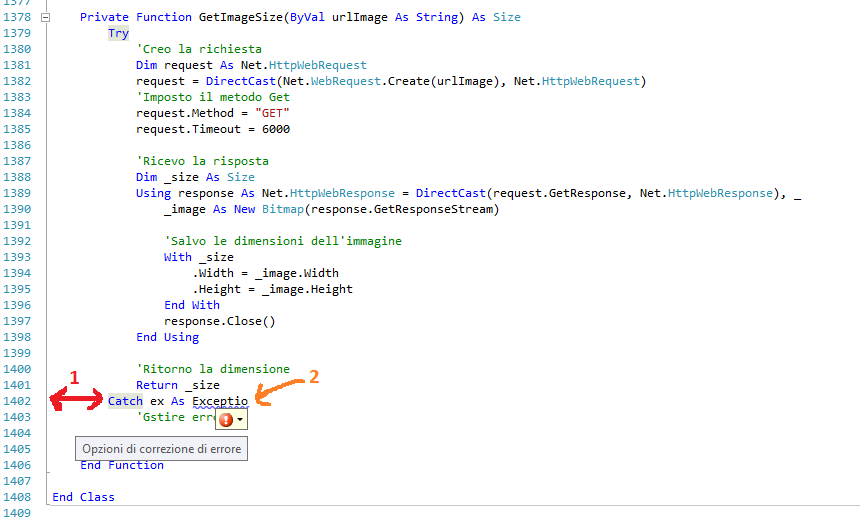Viewport: 860px width, 519px height.
Task: Click the "Opzioni di correzione di errore" tooltip
Action: [x=159, y=449]
